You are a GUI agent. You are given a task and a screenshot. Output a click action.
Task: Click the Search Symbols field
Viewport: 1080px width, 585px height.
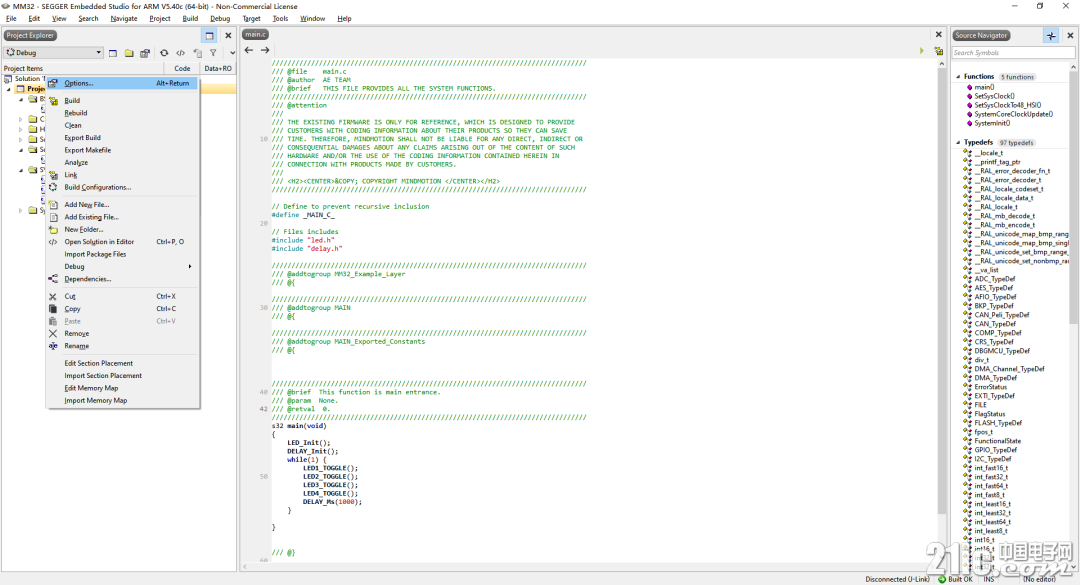pos(1013,52)
